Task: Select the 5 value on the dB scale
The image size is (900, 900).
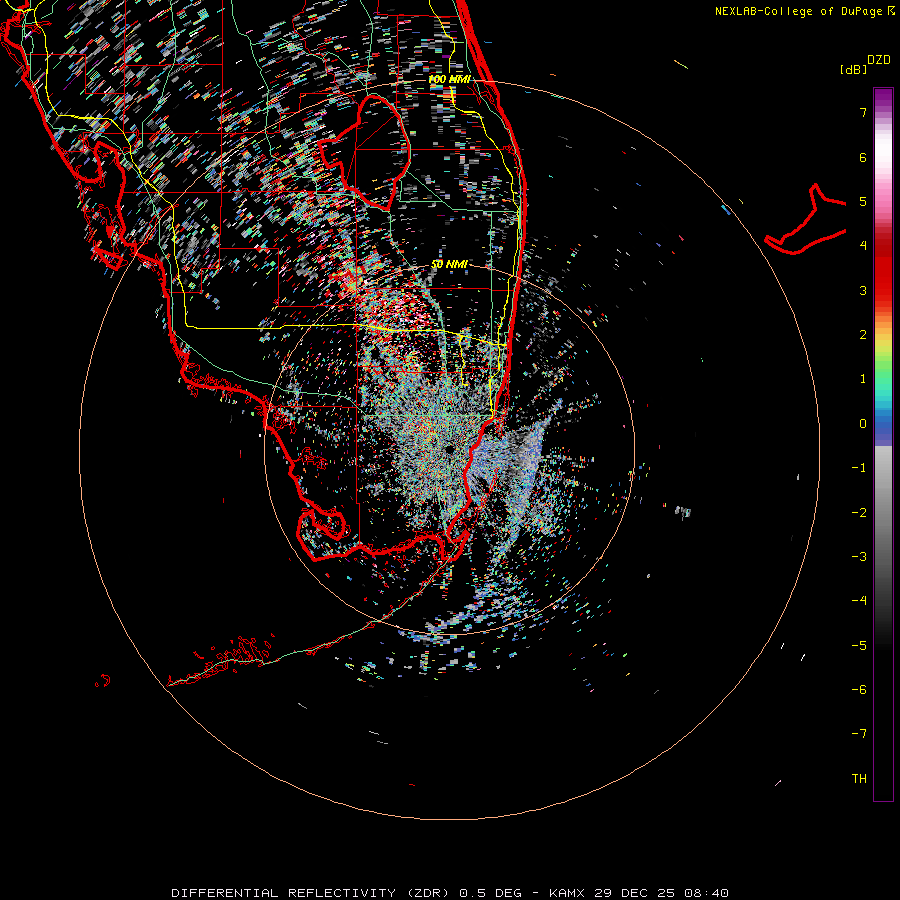Action: 863,201
